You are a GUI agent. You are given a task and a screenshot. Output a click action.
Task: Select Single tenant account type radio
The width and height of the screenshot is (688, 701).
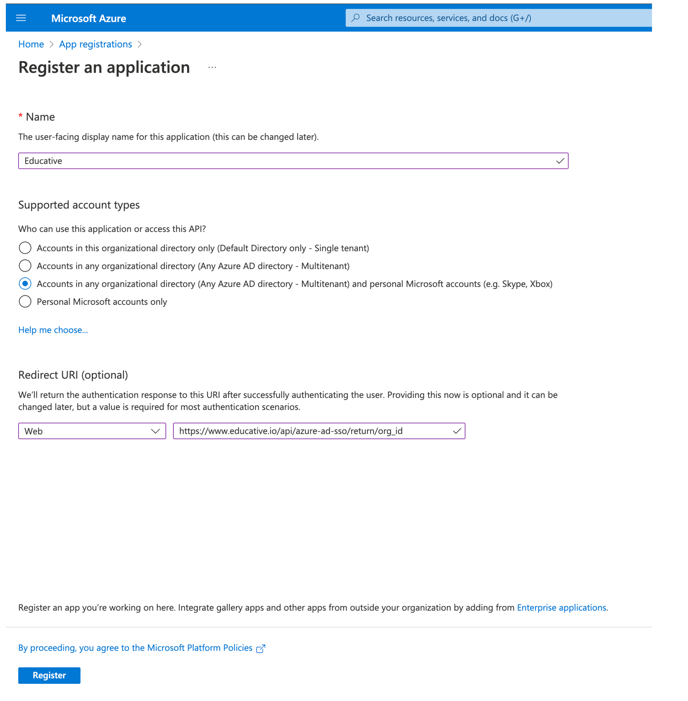(x=25, y=248)
